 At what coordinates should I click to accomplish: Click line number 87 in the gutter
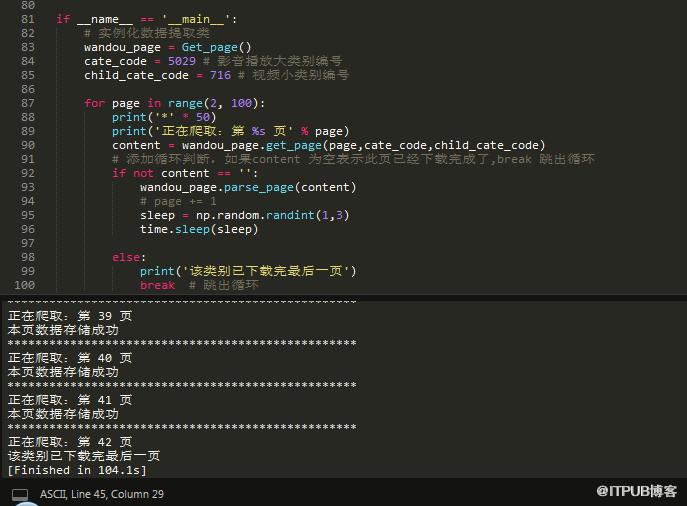coord(28,103)
